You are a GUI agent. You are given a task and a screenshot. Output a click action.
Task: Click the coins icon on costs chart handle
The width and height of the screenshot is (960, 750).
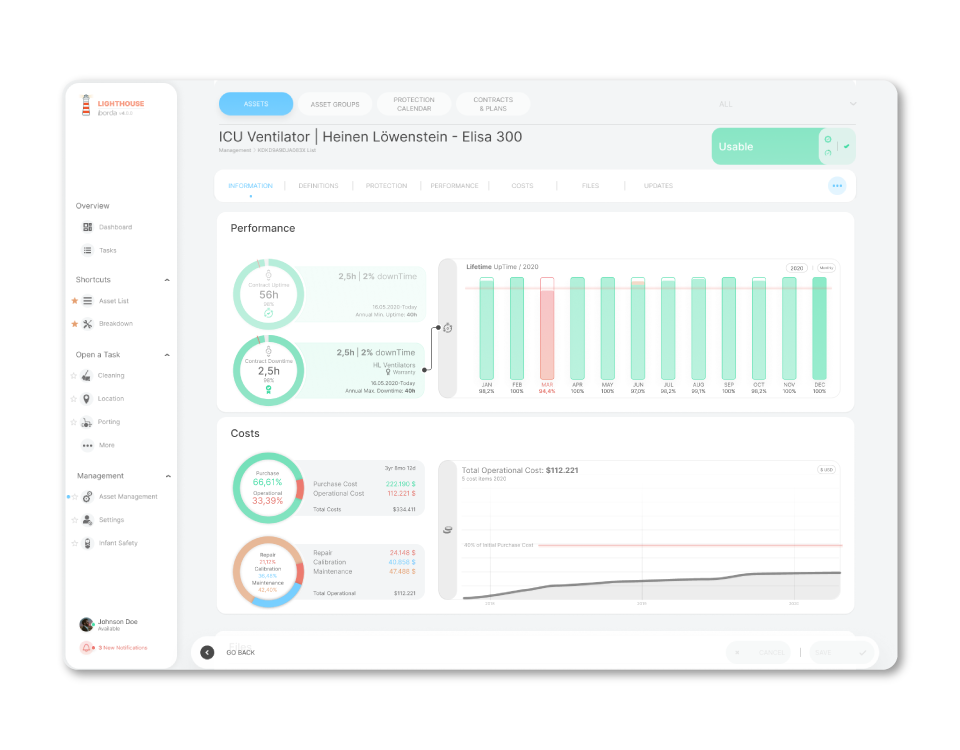[448, 530]
